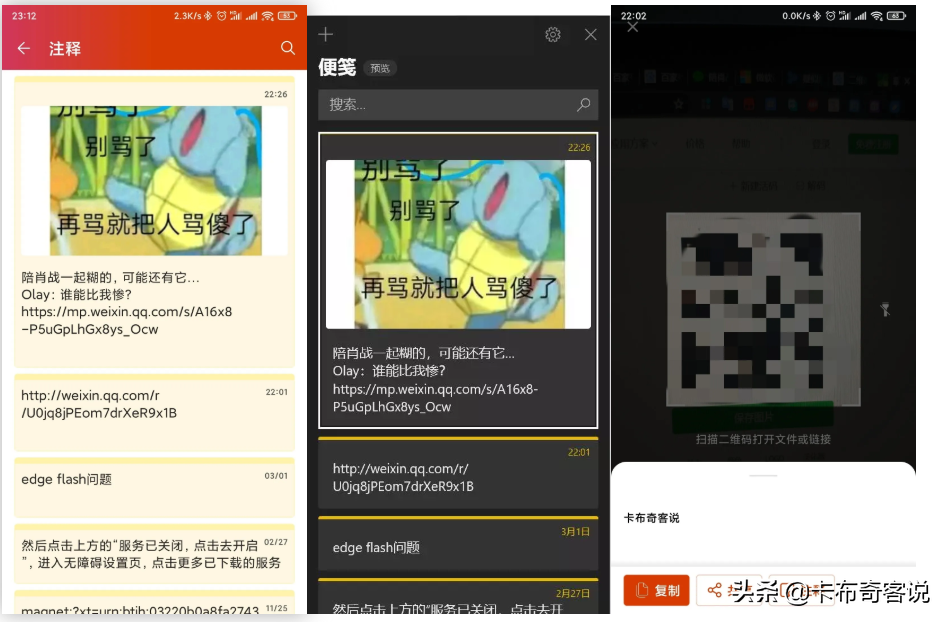This screenshot has height=622, width=948.
Task: Click the 便笺 window title
Action: [337, 67]
